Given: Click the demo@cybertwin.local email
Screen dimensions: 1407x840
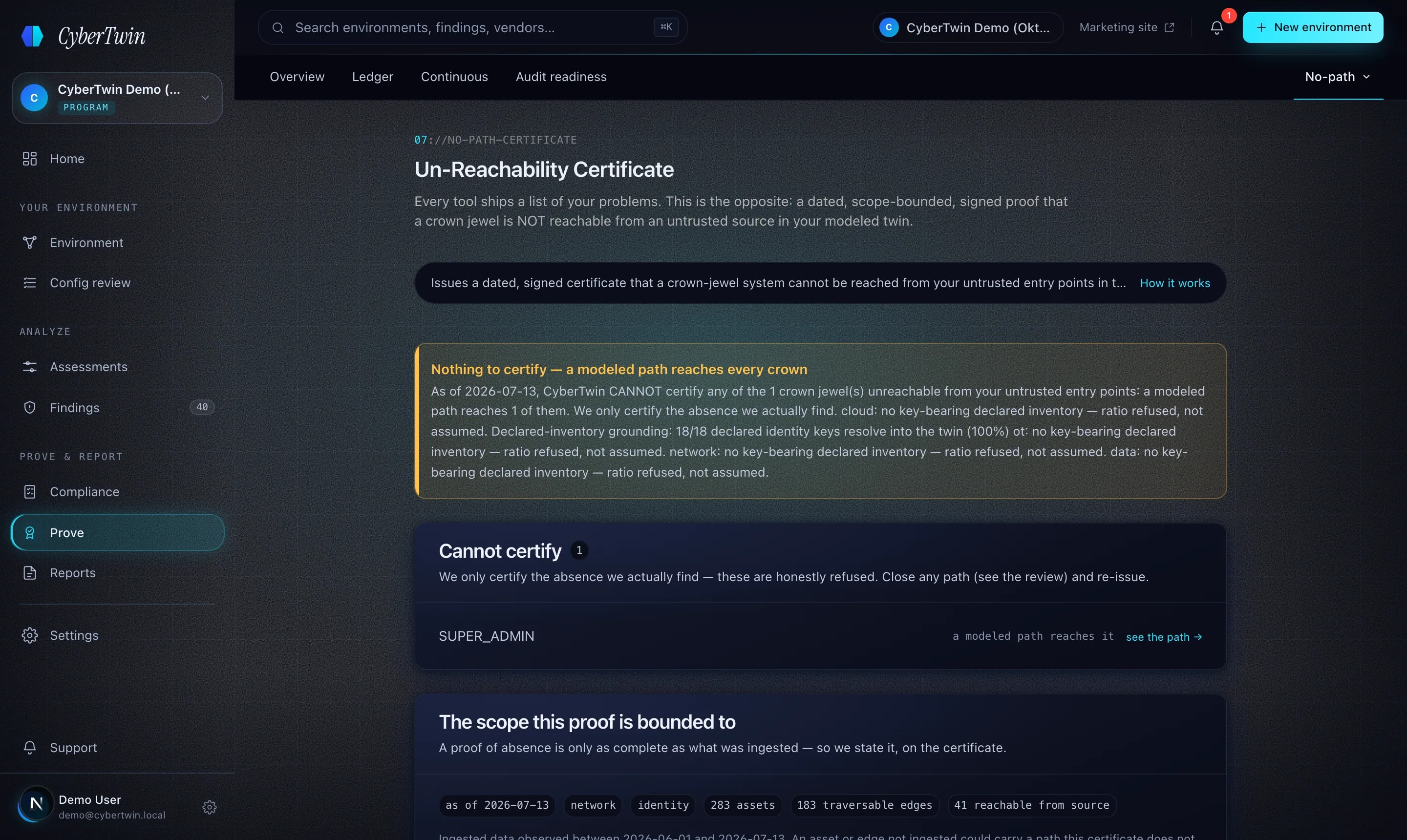Looking at the screenshot, I should coord(112,815).
